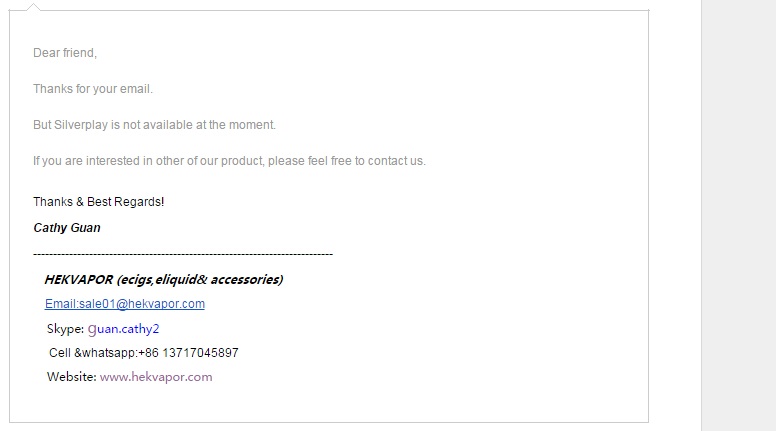Click the 'Cell &whatsapp:' label
The image size is (776, 431).
tap(93, 353)
